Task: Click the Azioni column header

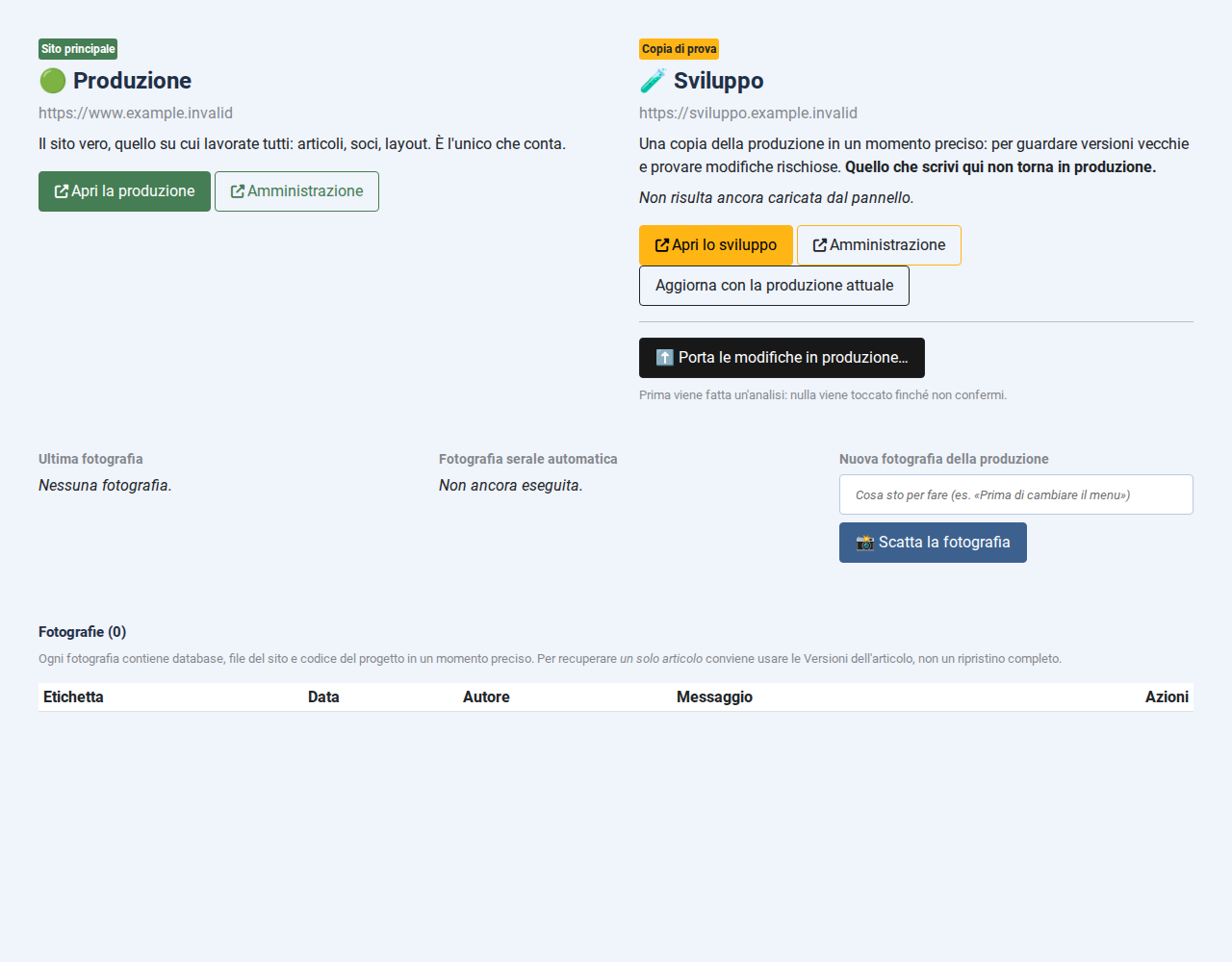Action: [1167, 696]
